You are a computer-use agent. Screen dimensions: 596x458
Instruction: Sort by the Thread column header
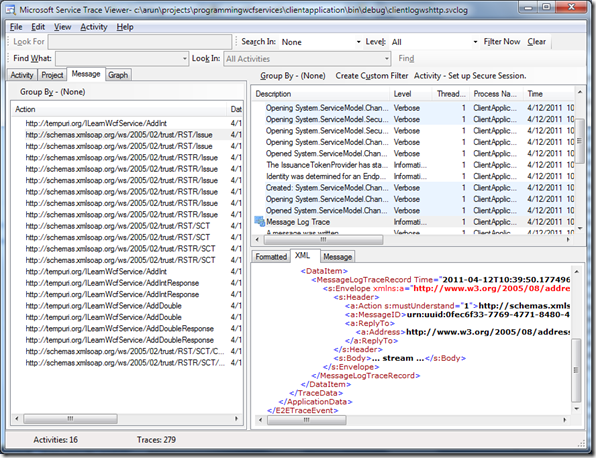click(x=451, y=94)
